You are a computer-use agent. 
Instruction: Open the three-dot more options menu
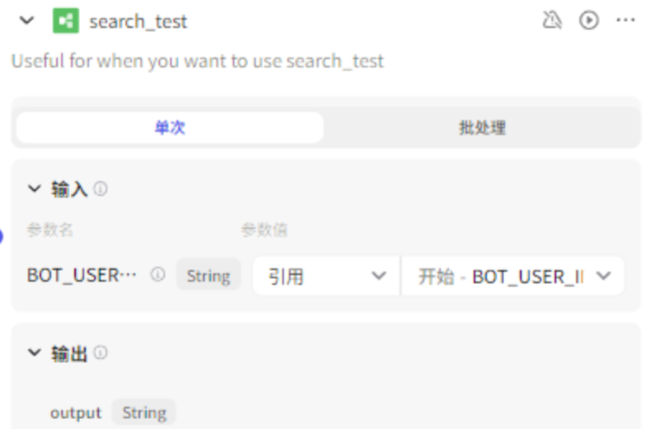[626, 20]
